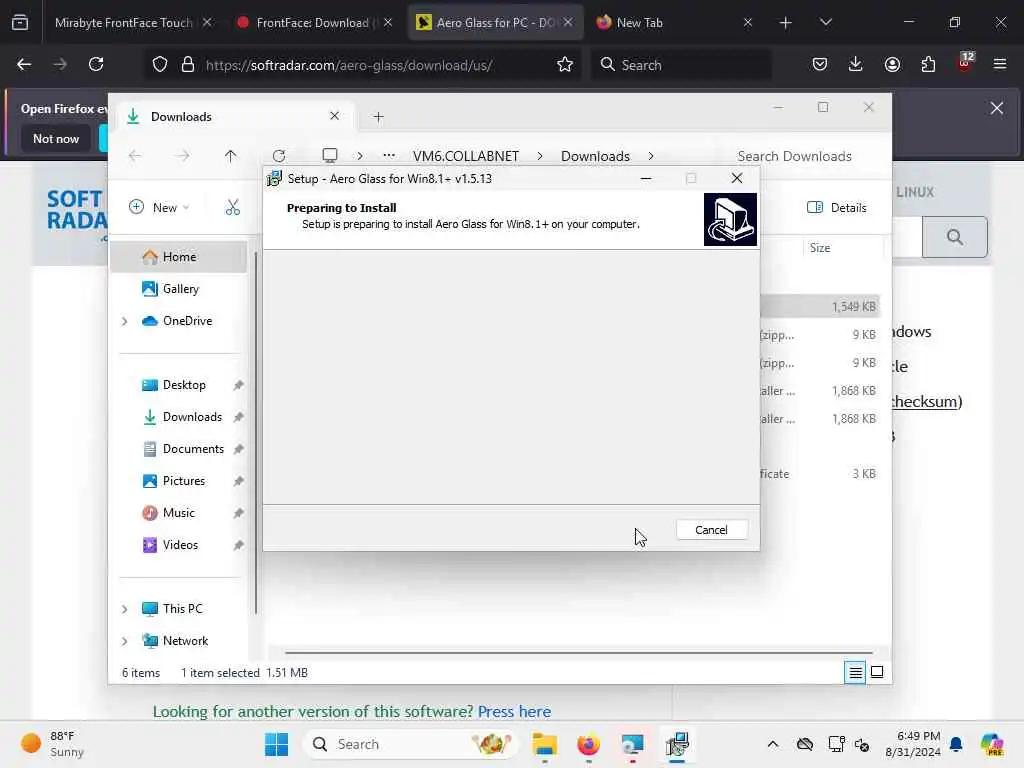Screen dimensions: 1024x768
Task: Select file row sized 1,549 KB
Action: [820, 306]
